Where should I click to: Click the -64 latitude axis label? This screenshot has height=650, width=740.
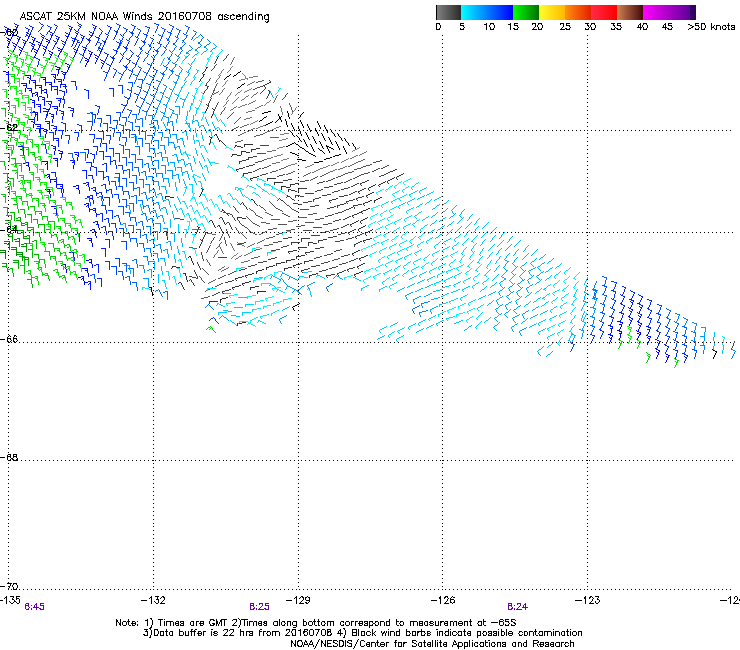point(10,229)
